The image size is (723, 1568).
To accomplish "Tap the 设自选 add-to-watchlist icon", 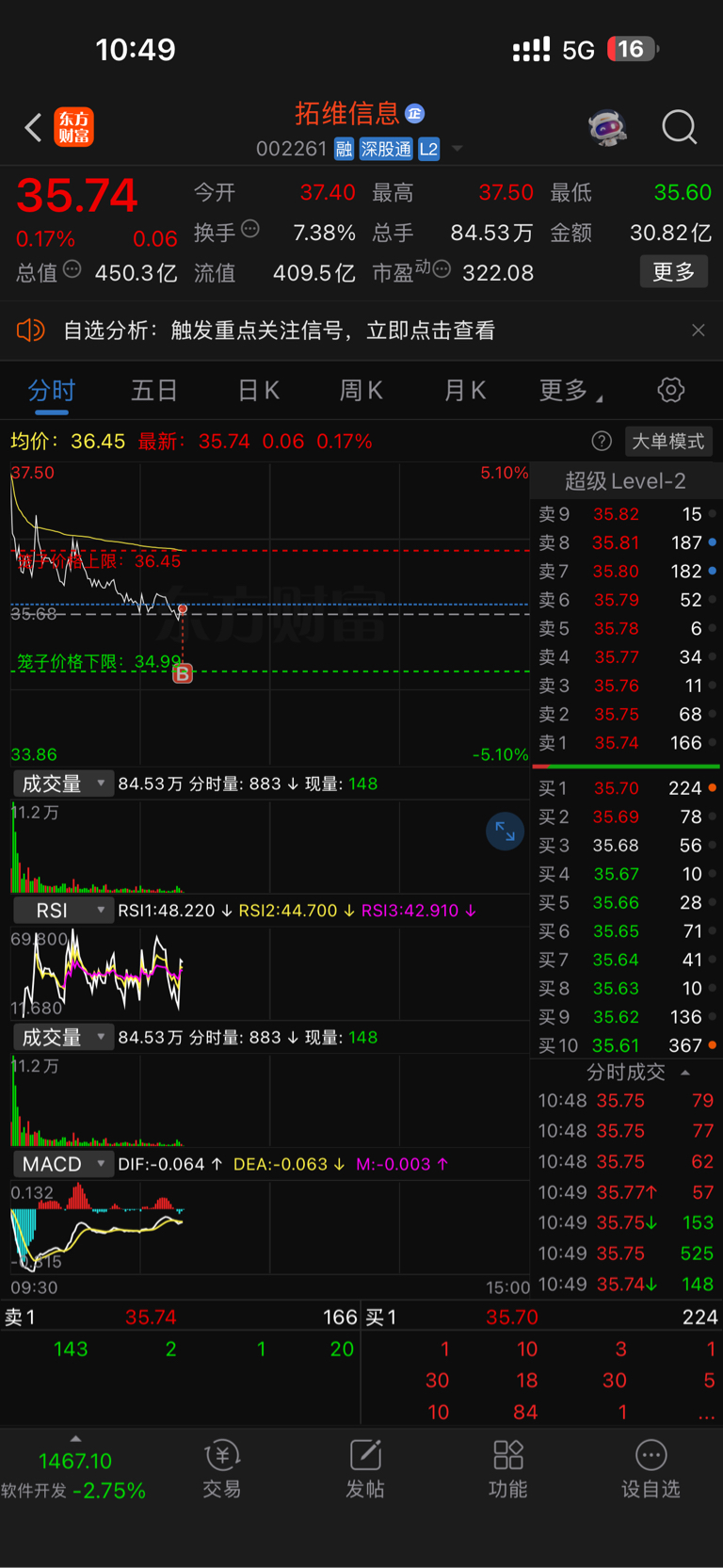I will 651,1469.
